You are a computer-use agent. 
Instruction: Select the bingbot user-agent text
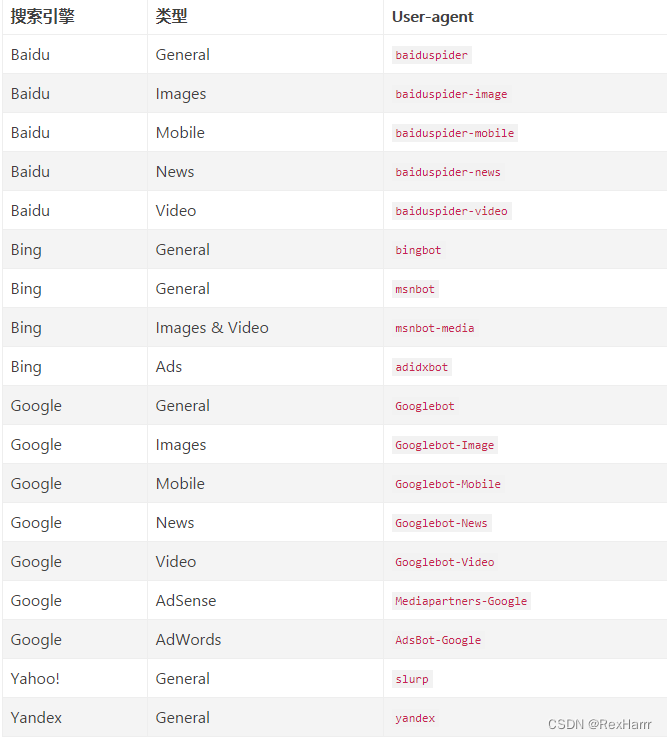pyautogui.click(x=418, y=250)
